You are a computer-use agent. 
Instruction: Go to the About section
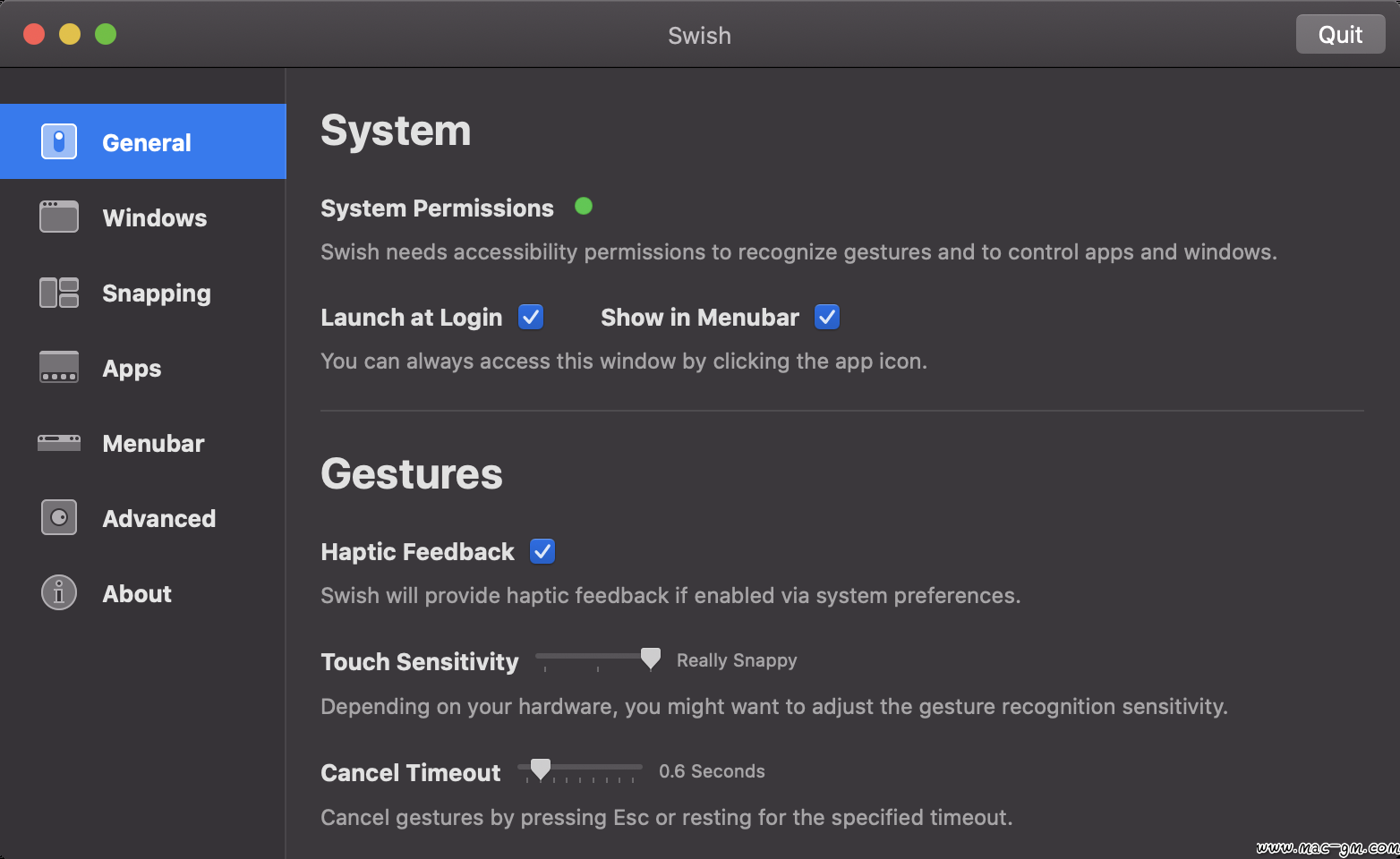(143, 593)
